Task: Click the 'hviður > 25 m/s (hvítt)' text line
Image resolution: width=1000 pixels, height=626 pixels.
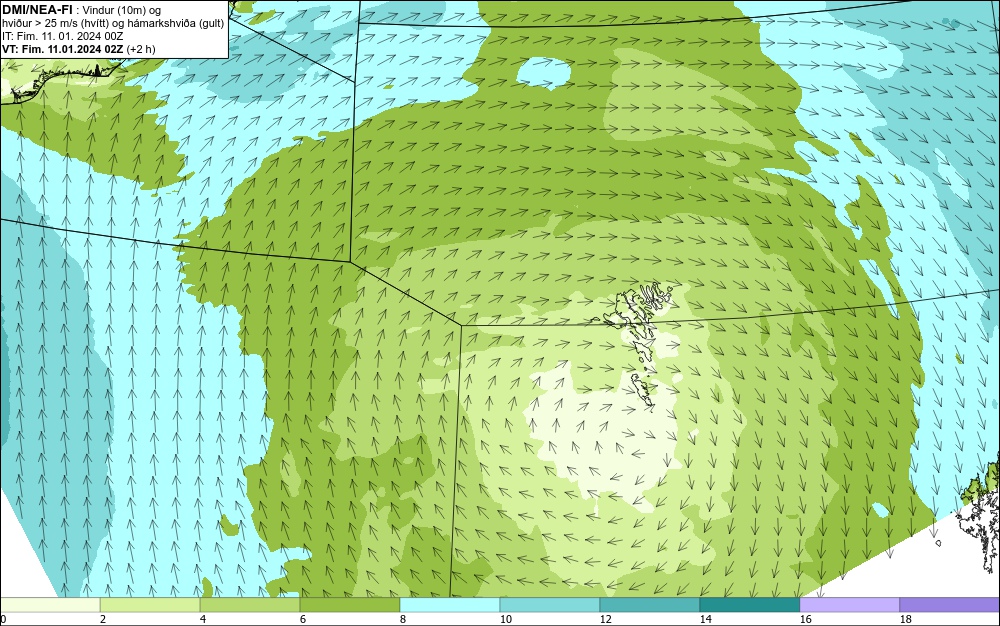Action: pos(112,23)
